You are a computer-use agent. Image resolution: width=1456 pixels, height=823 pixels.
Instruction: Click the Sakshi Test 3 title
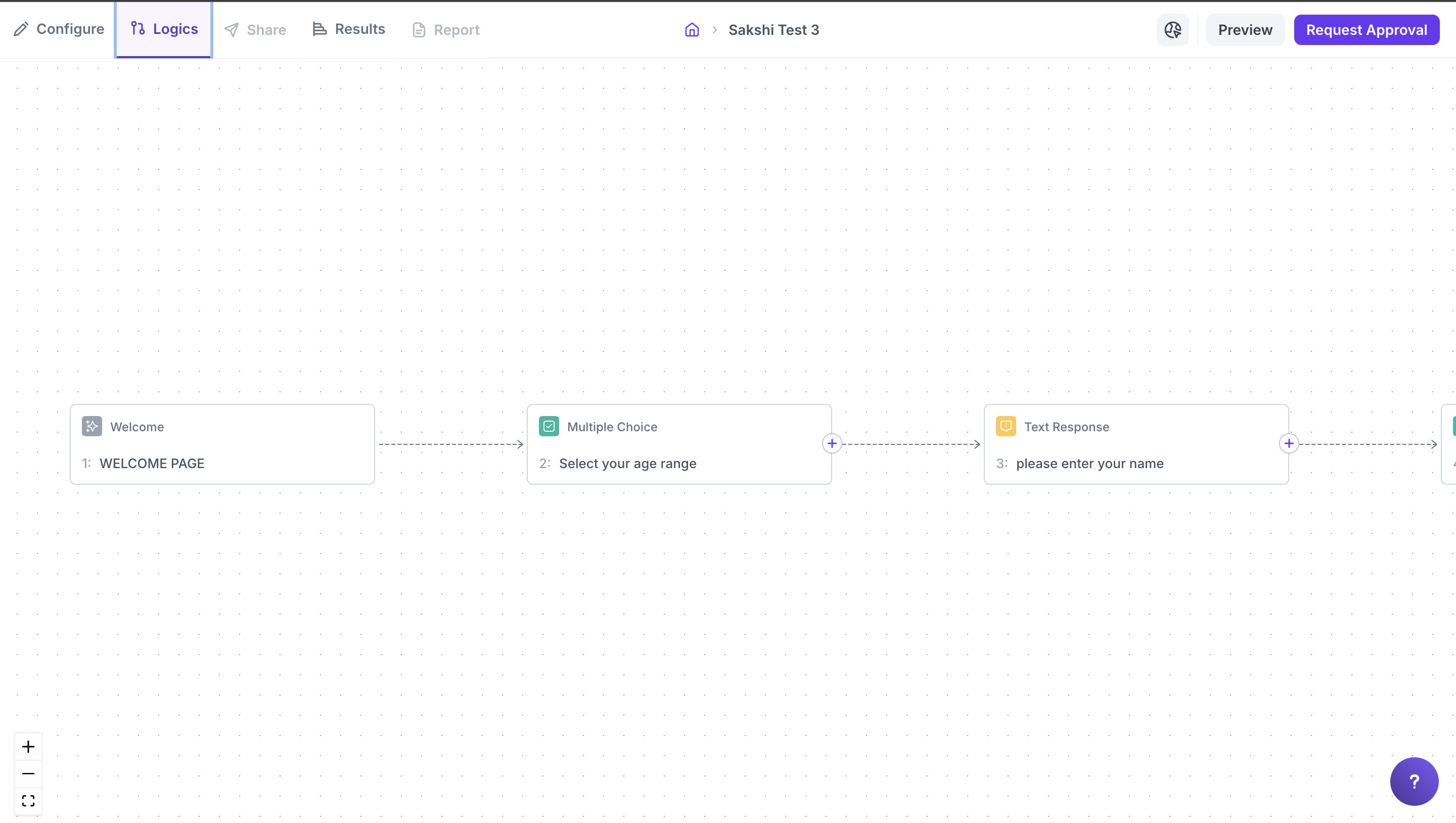tap(774, 30)
